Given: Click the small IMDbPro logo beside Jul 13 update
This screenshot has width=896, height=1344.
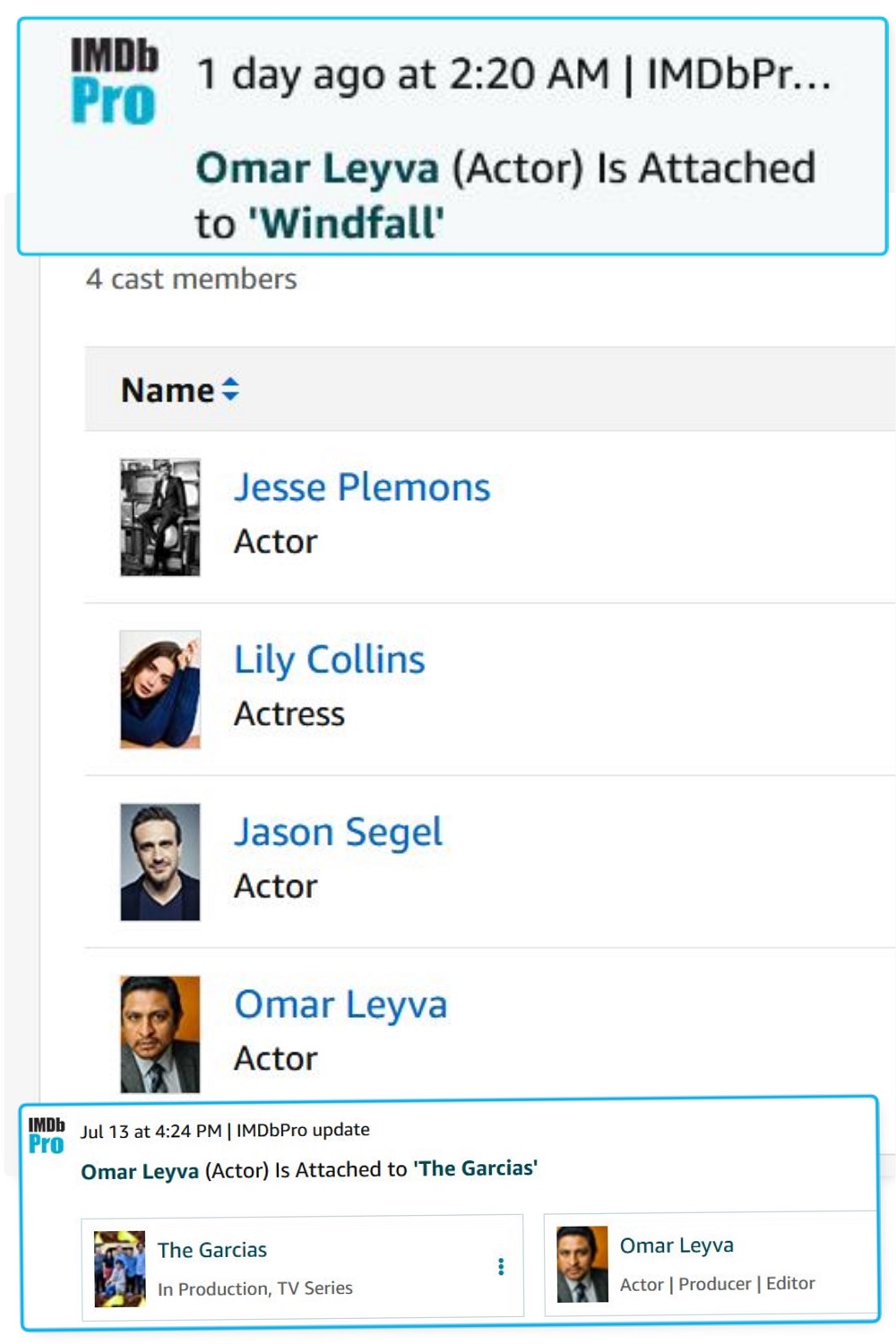Looking at the screenshot, I should pos(46,1136).
